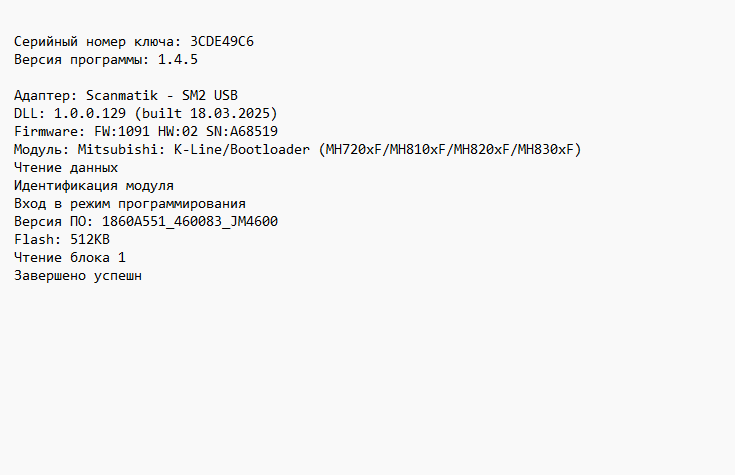Click the software version 1860A551_460083_JM4600
Screen dimensions: 735x475
(x=190, y=222)
